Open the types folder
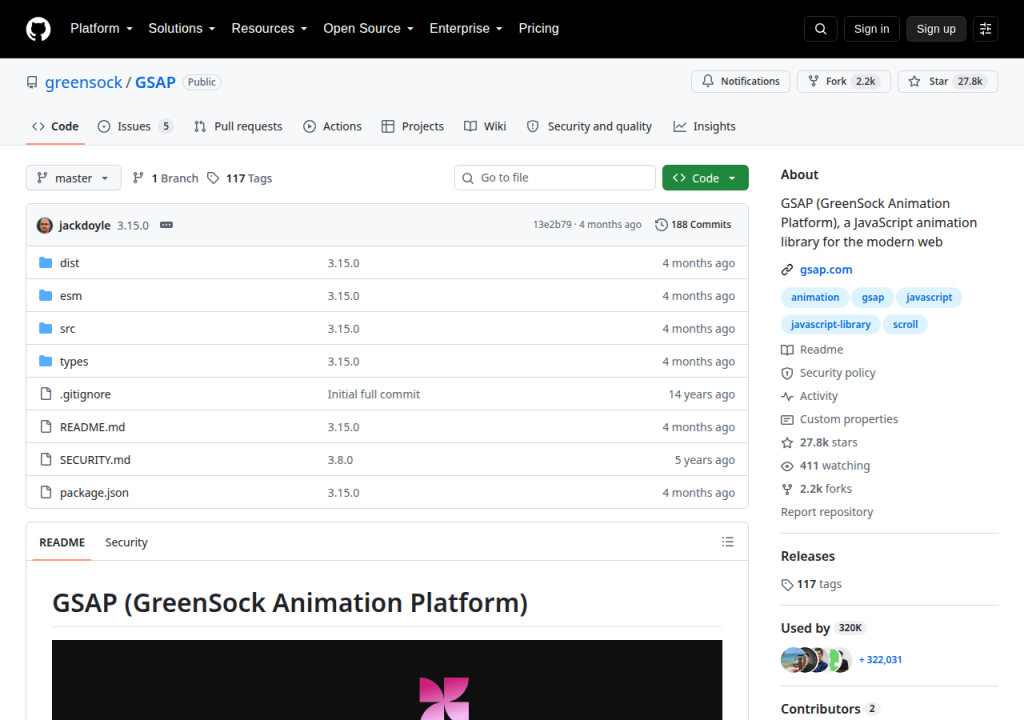The image size is (1024, 720). 74,361
